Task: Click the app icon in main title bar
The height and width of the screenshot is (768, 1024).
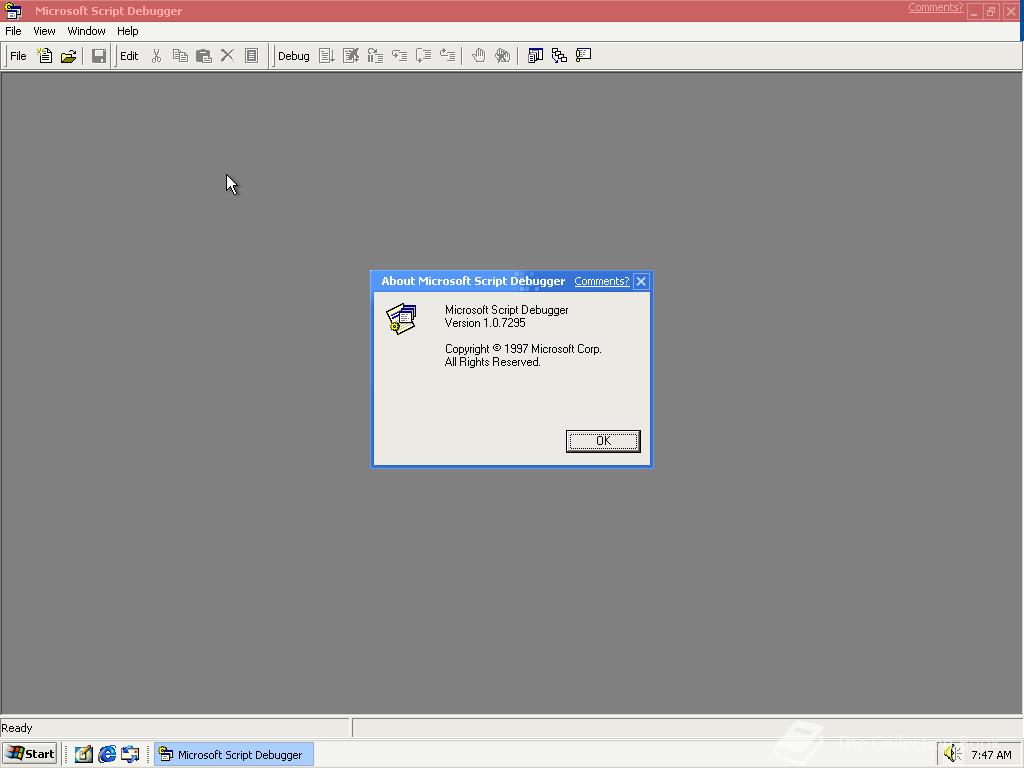Action: 13,10
